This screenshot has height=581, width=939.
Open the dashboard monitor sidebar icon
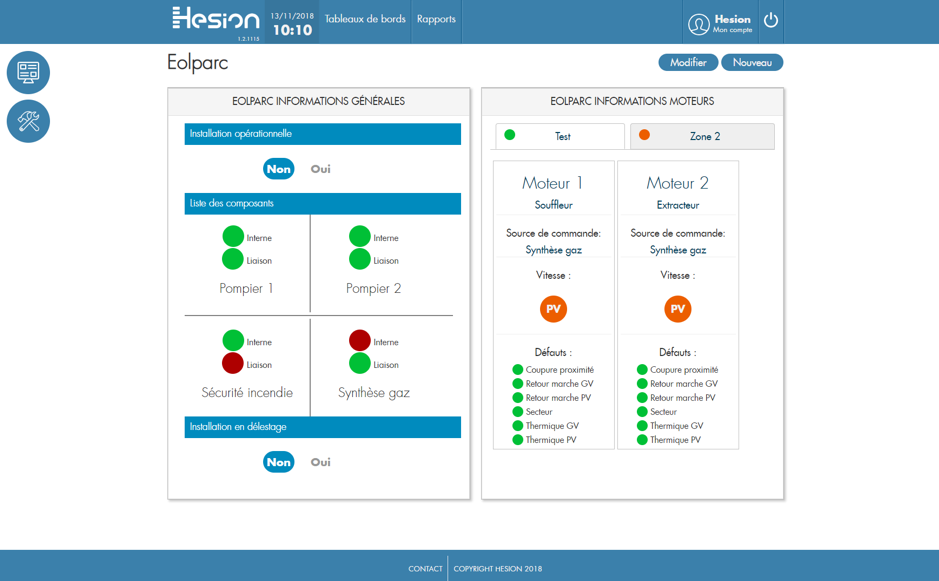[x=28, y=72]
